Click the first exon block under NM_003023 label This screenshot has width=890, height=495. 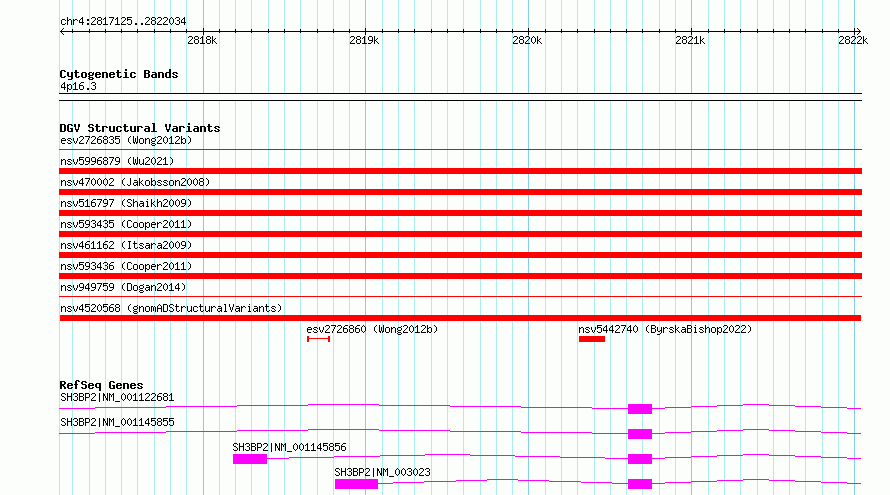click(356, 484)
